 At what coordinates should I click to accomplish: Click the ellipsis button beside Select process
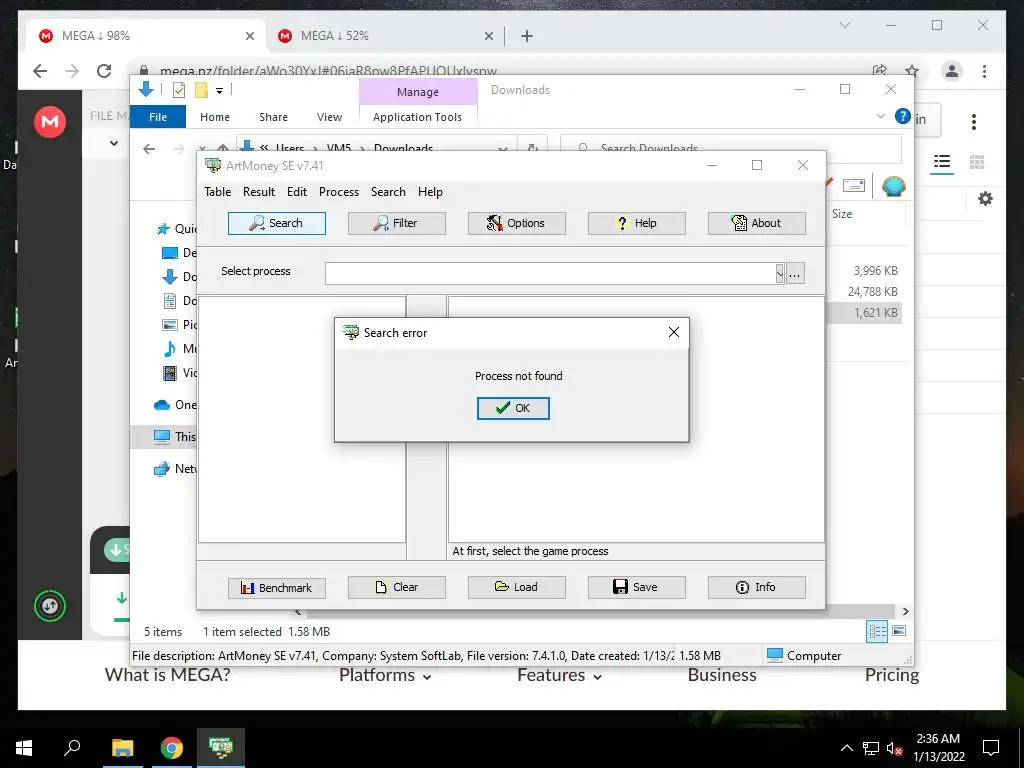click(795, 274)
